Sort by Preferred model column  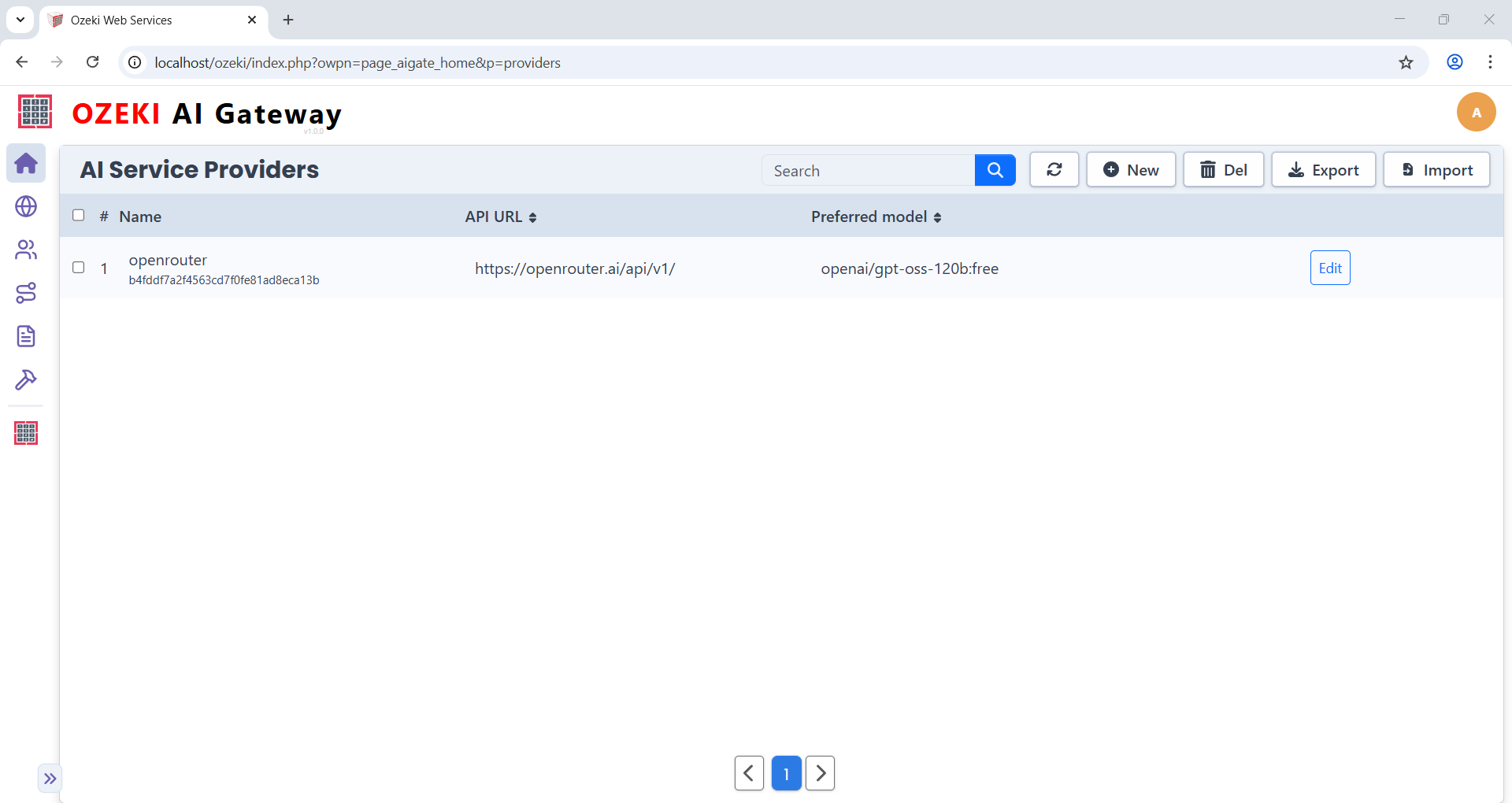[876, 216]
